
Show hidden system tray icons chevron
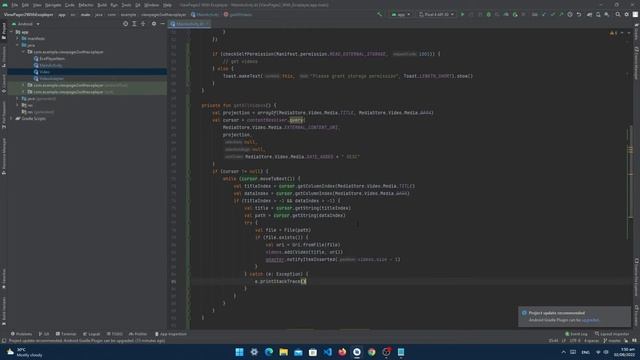(x=563, y=352)
